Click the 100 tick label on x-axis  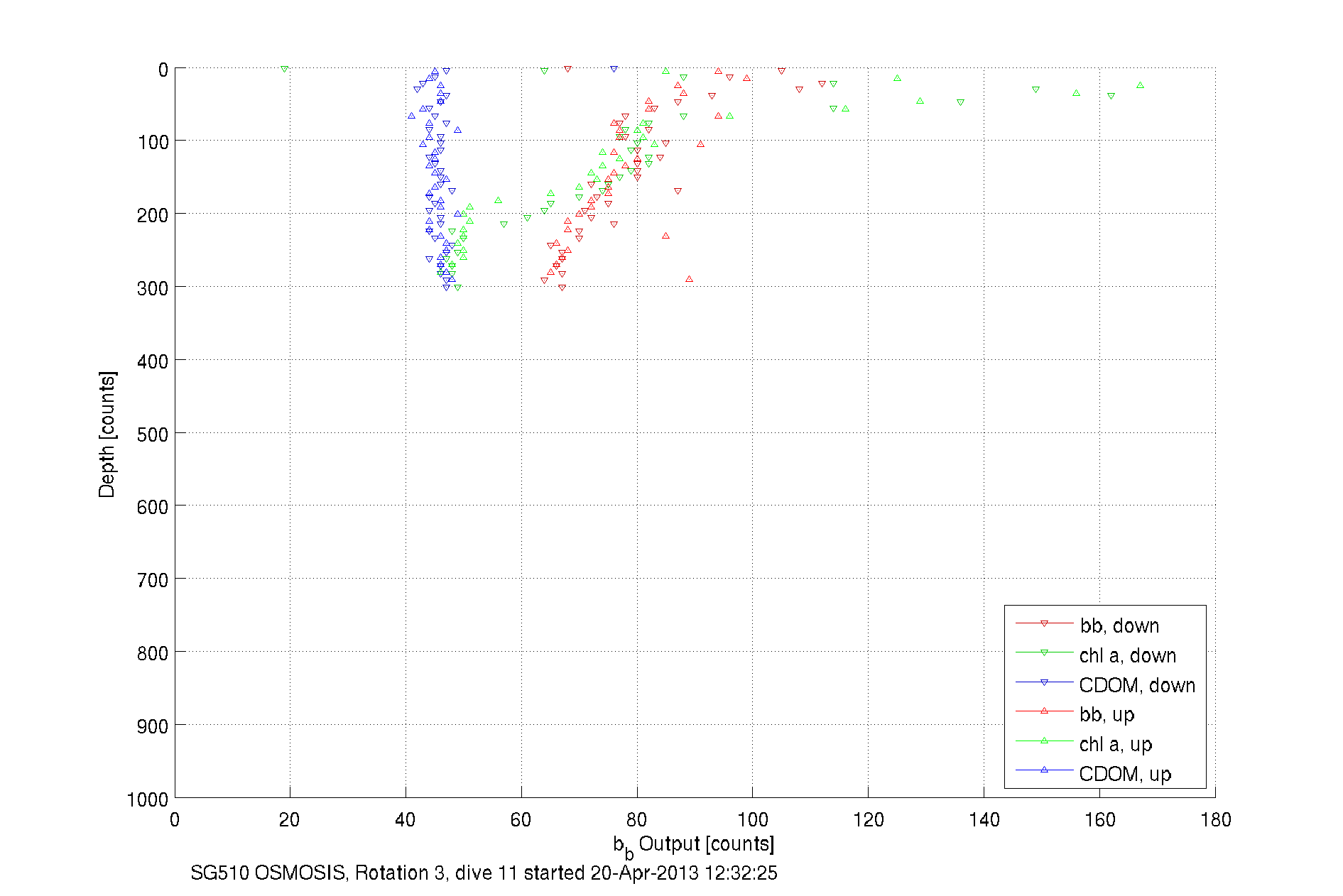coord(752,820)
